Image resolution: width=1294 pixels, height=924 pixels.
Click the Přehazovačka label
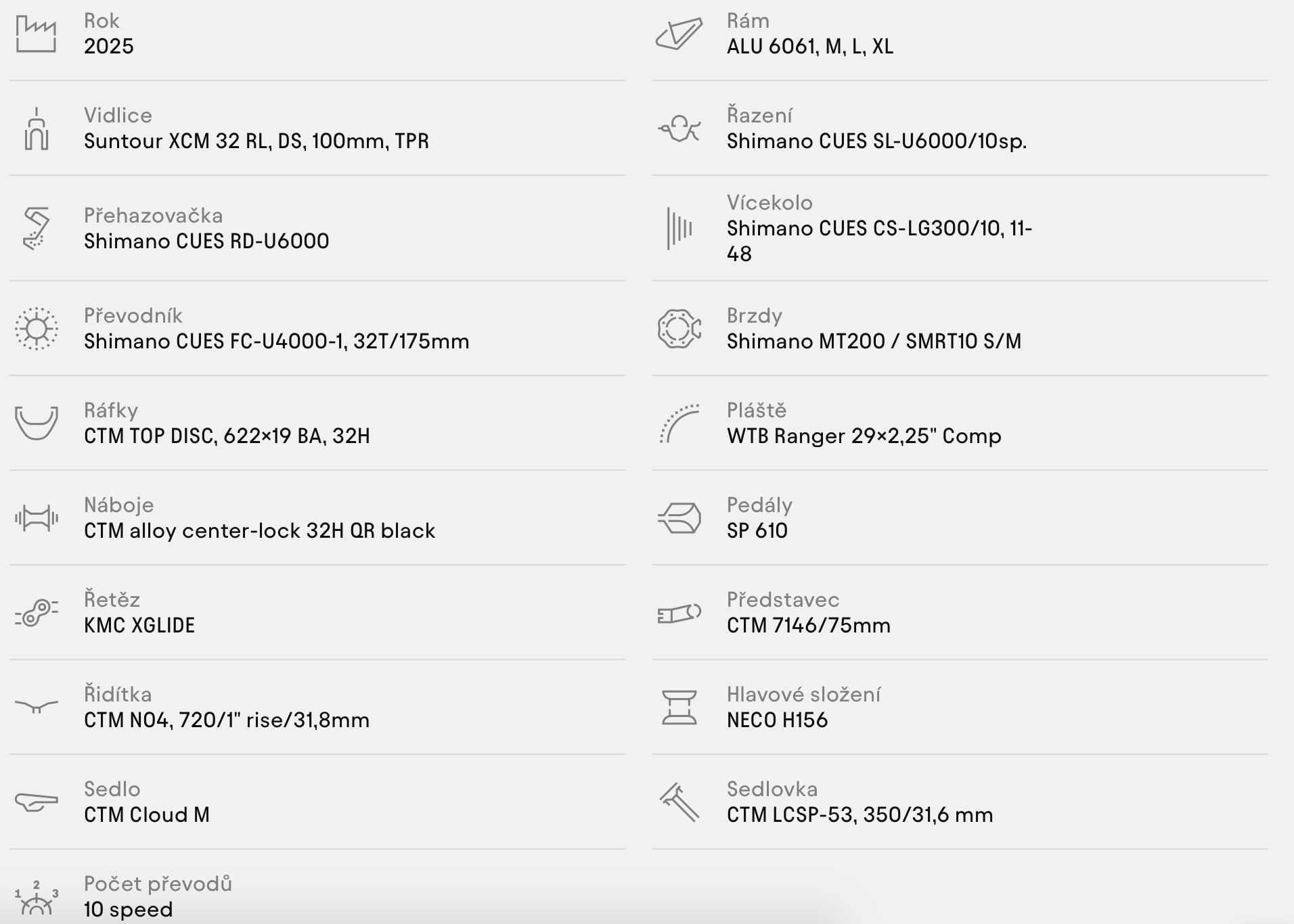154,216
